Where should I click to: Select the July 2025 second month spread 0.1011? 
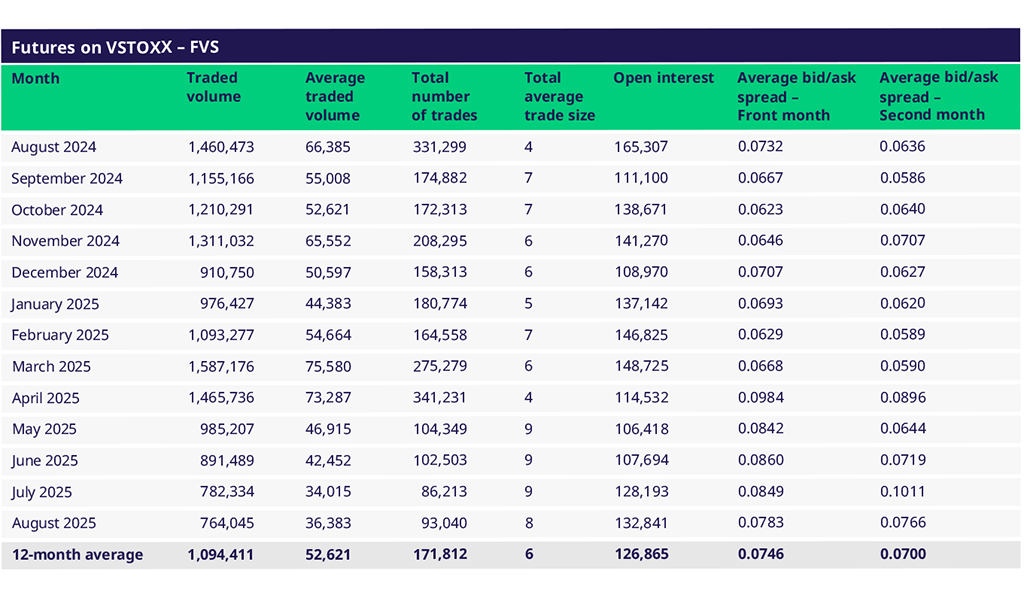point(902,492)
